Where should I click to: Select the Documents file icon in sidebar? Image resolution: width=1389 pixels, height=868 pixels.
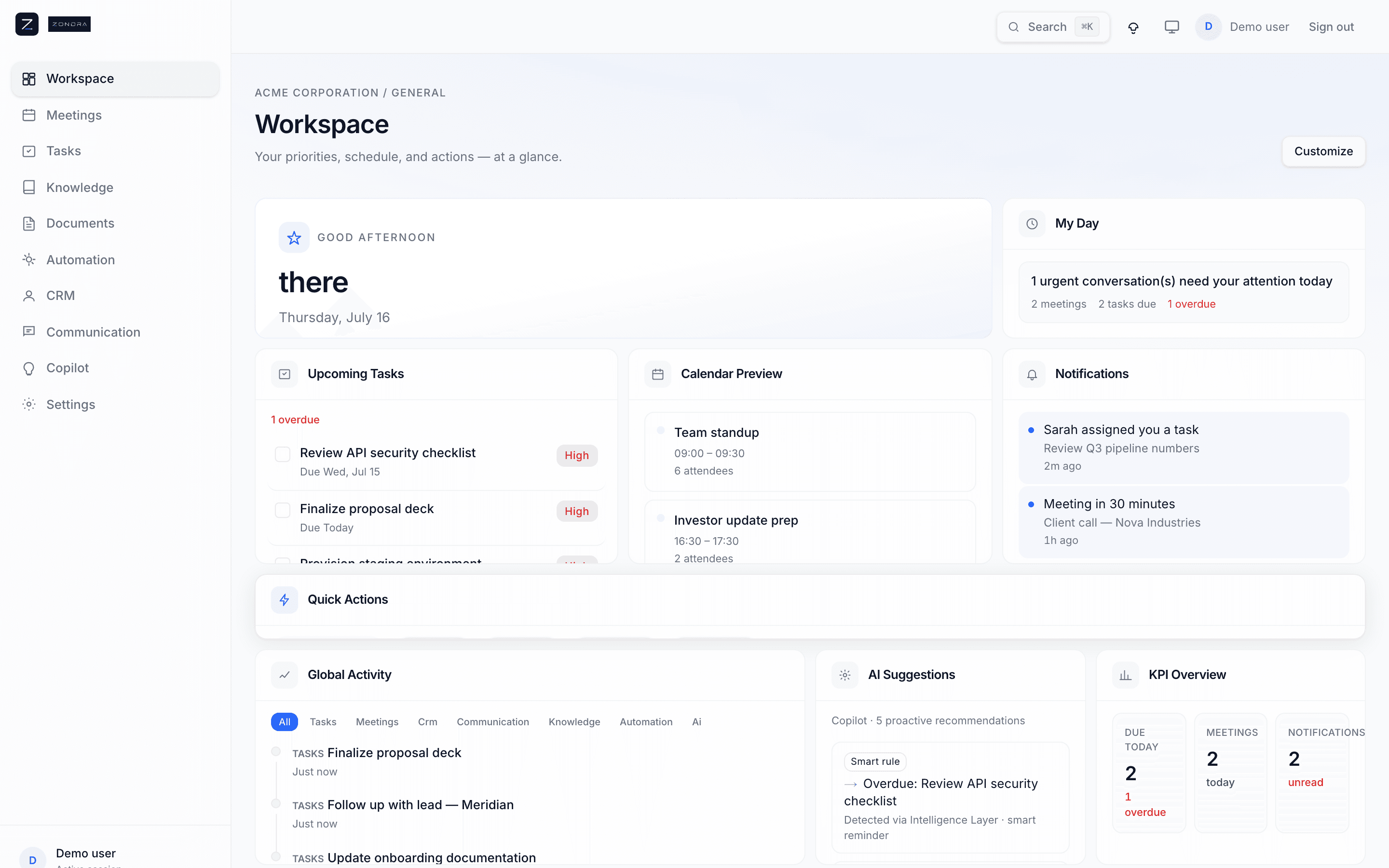pos(29,223)
